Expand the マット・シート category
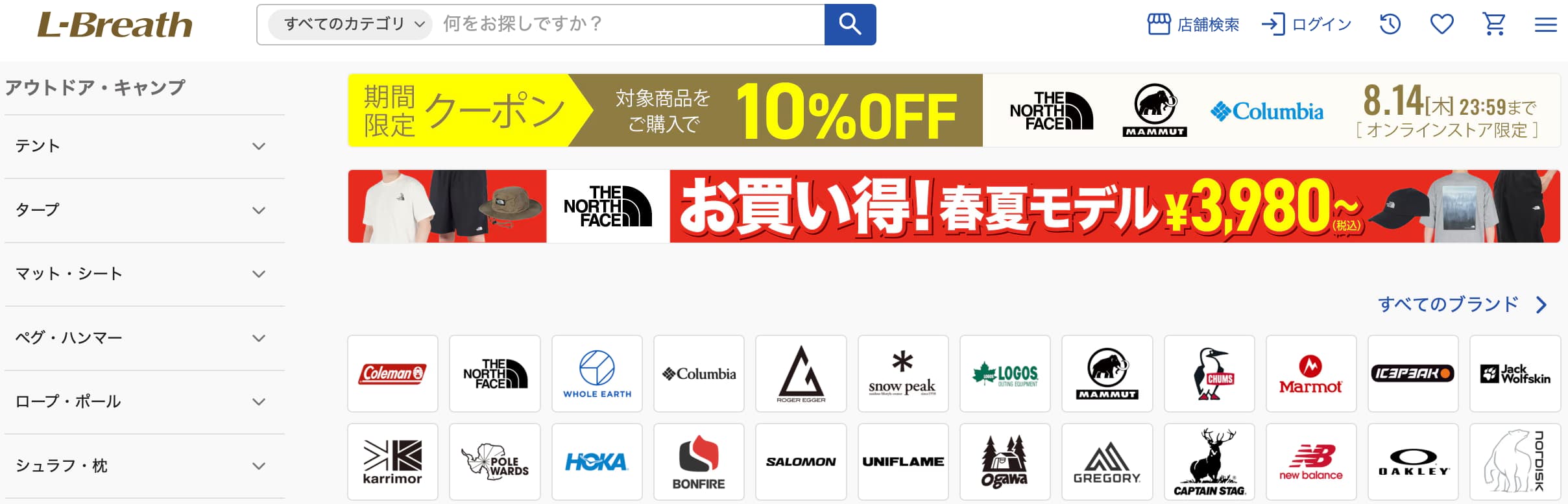Image resolution: width=1568 pixels, height=504 pixels. click(x=145, y=274)
